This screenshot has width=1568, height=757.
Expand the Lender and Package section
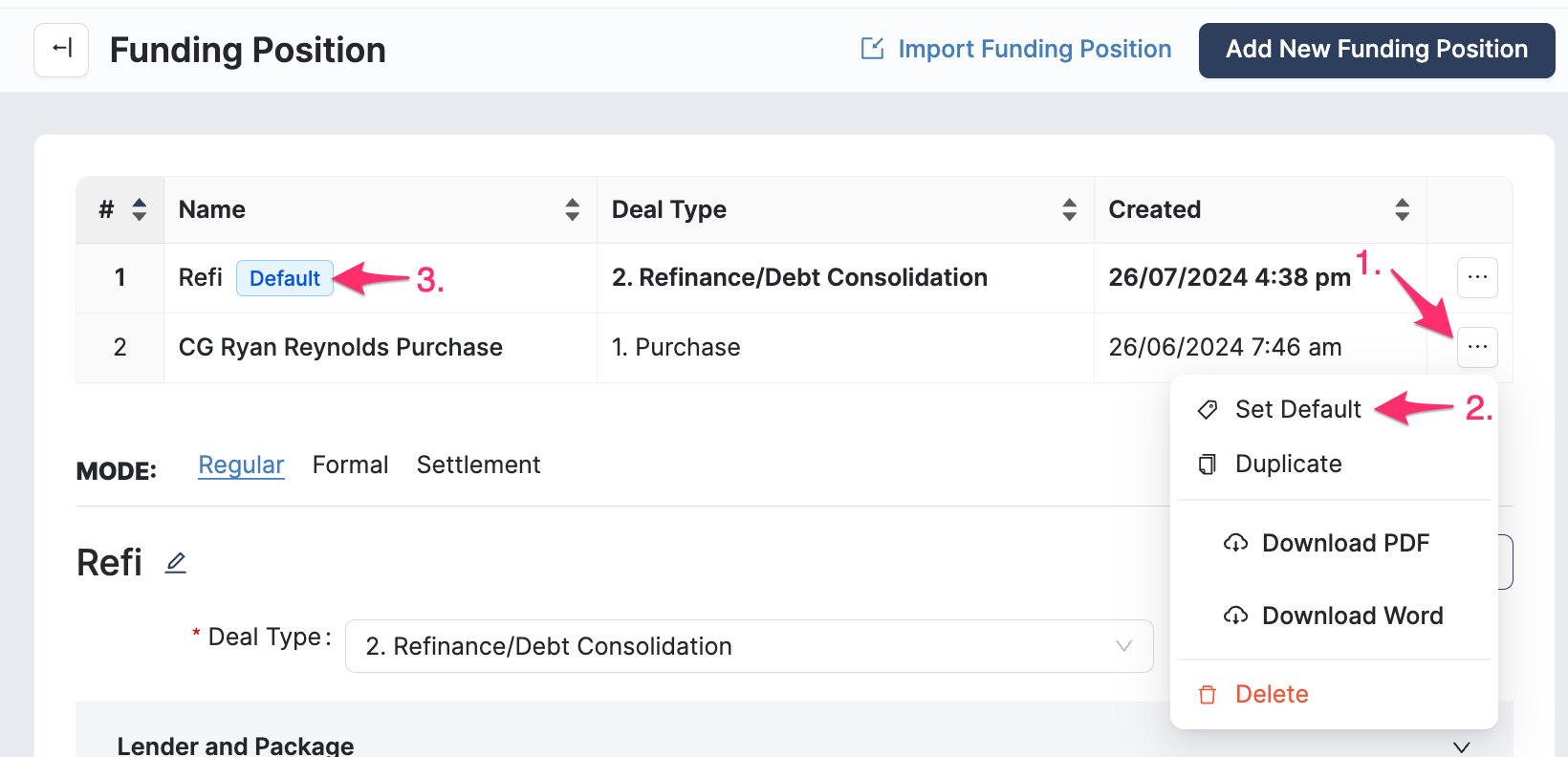click(x=1461, y=746)
